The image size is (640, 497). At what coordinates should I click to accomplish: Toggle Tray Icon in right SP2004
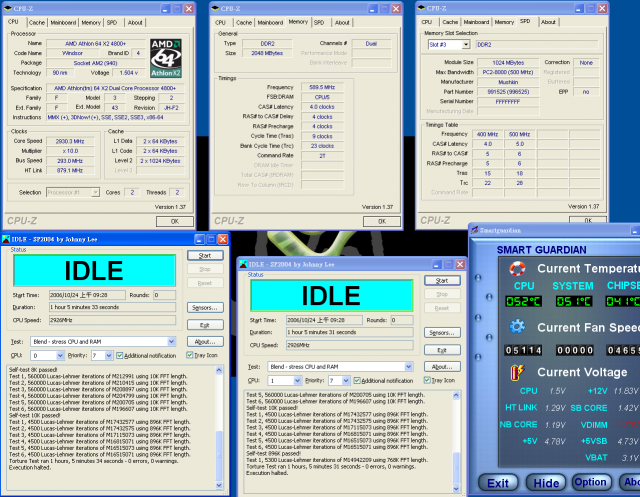point(427,380)
